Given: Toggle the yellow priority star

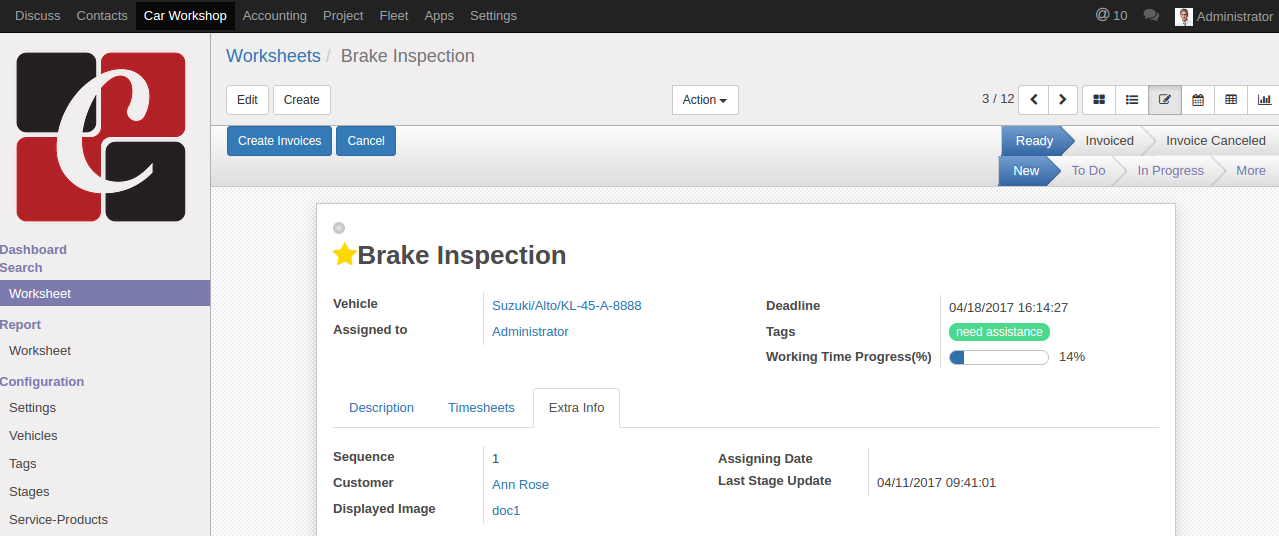Looking at the screenshot, I should pyautogui.click(x=344, y=255).
